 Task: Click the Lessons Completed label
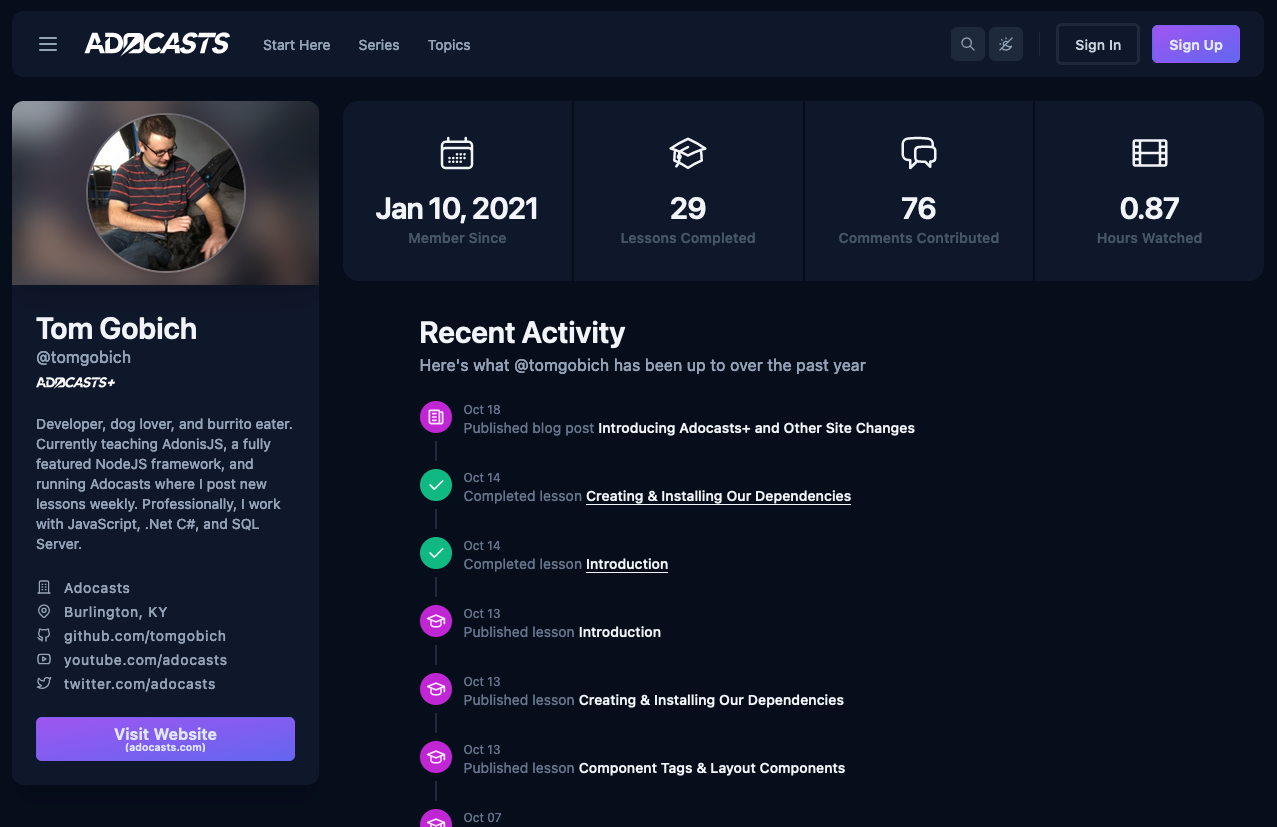688,238
